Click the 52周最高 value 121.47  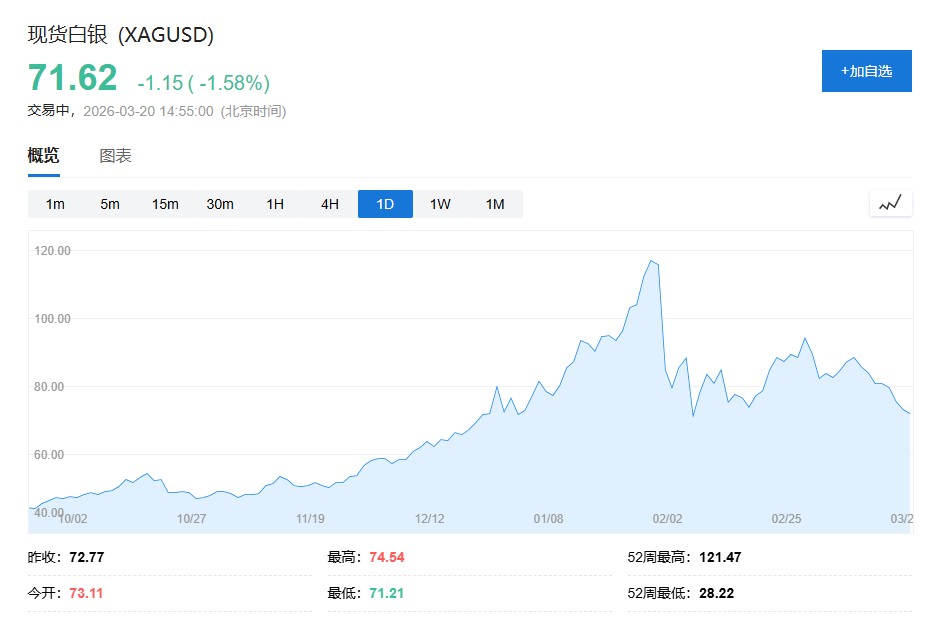tap(721, 557)
